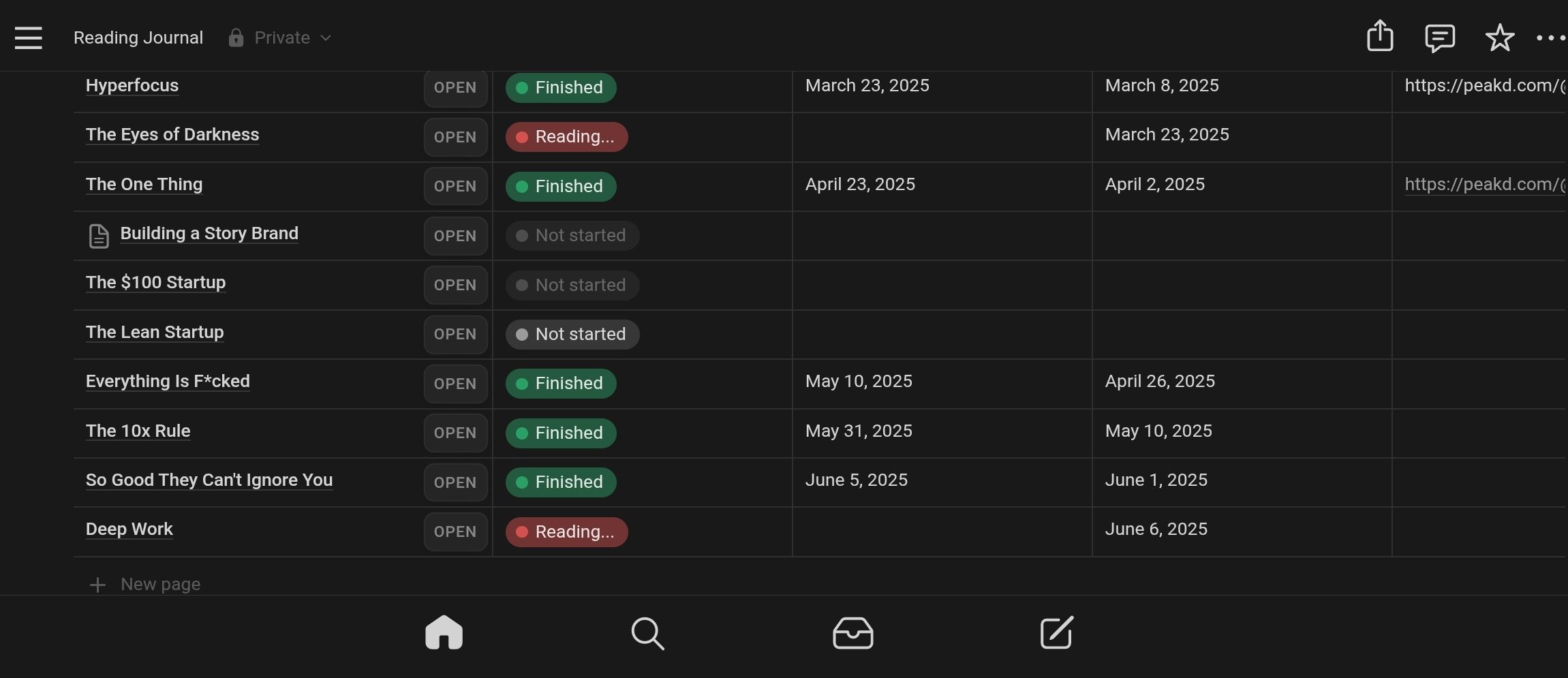The width and height of the screenshot is (1568, 678).
Task: Open The Lean Startup title
Action: (x=155, y=332)
